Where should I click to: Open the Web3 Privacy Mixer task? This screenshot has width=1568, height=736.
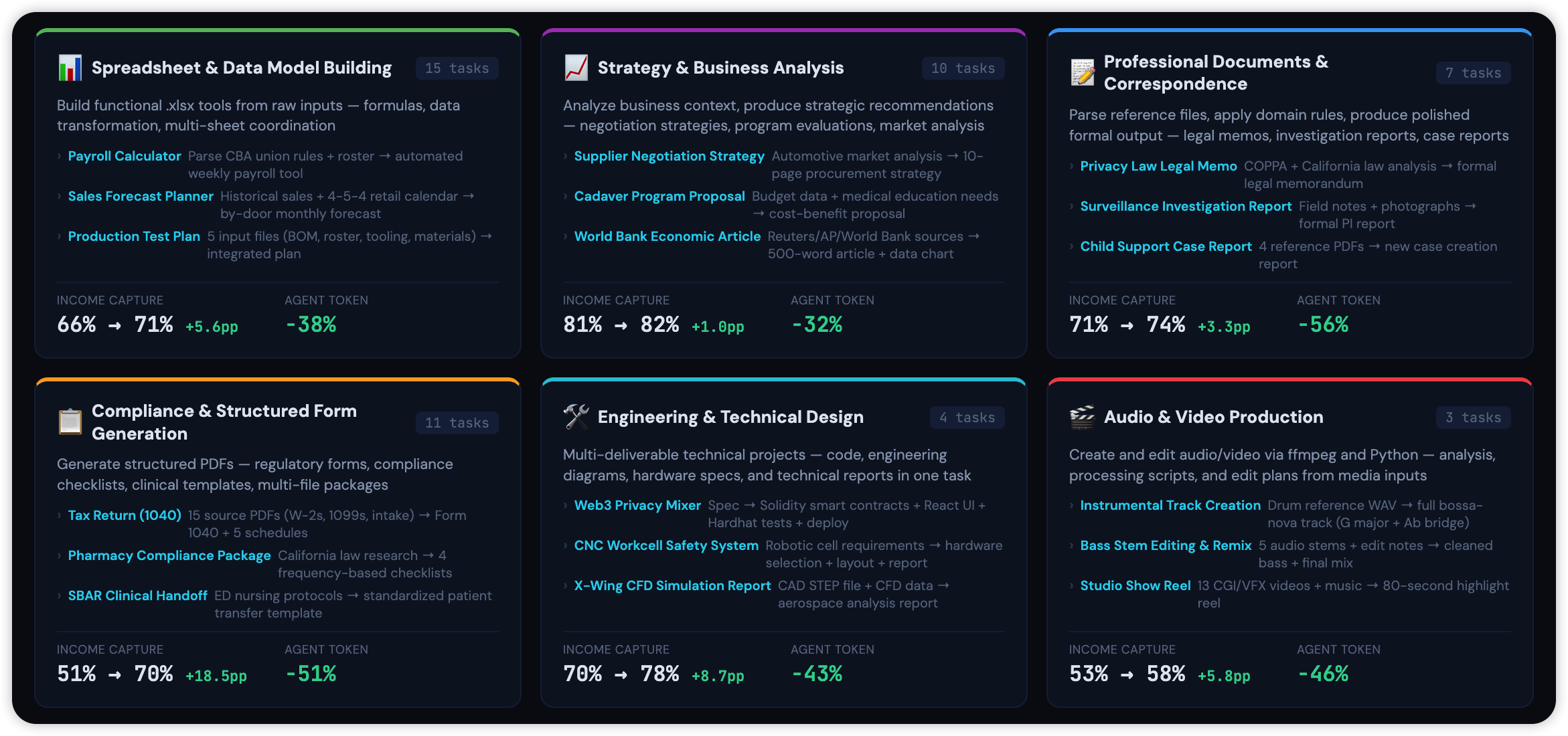pyautogui.click(x=637, y=505)
